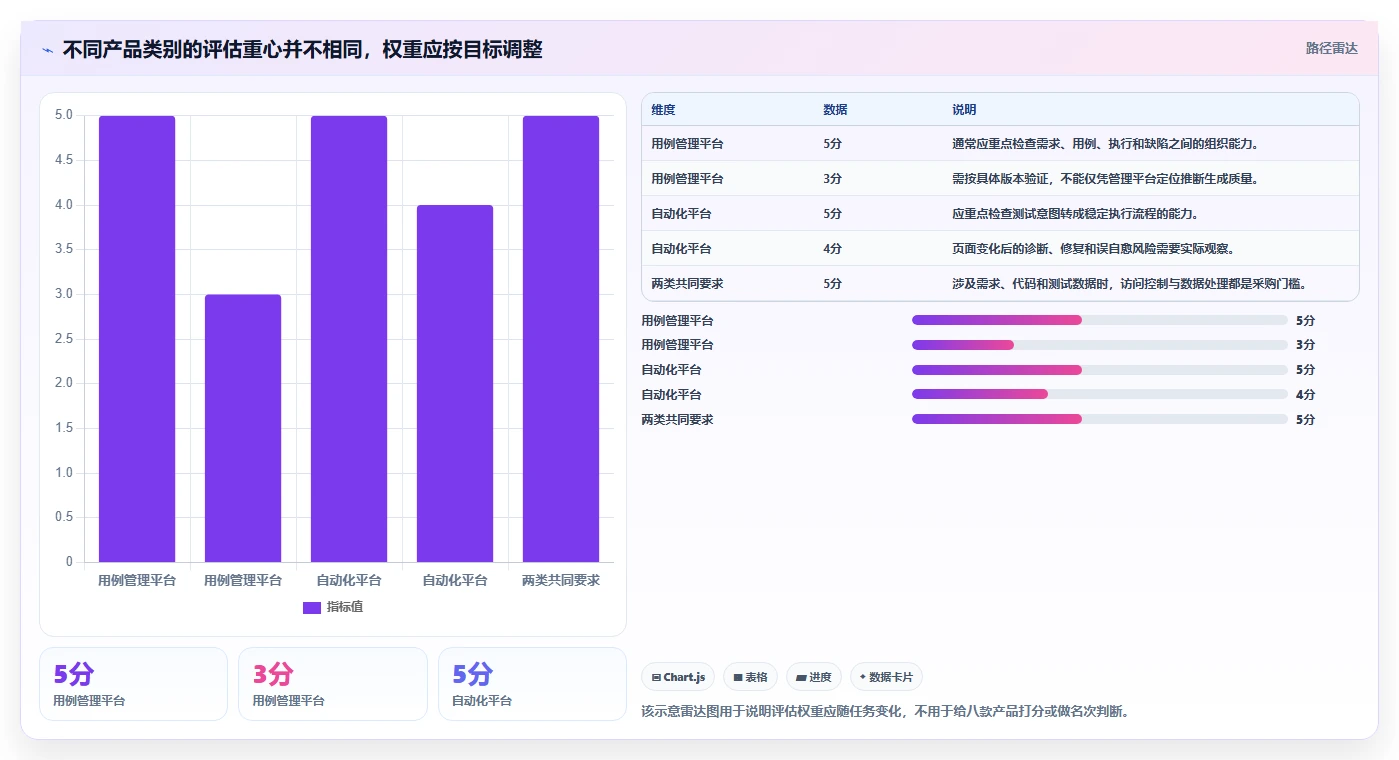
Task: Click the table cell 应重点检查测试意图转成稳定执行流程的能力
Action: click(x=1075, y=214)
